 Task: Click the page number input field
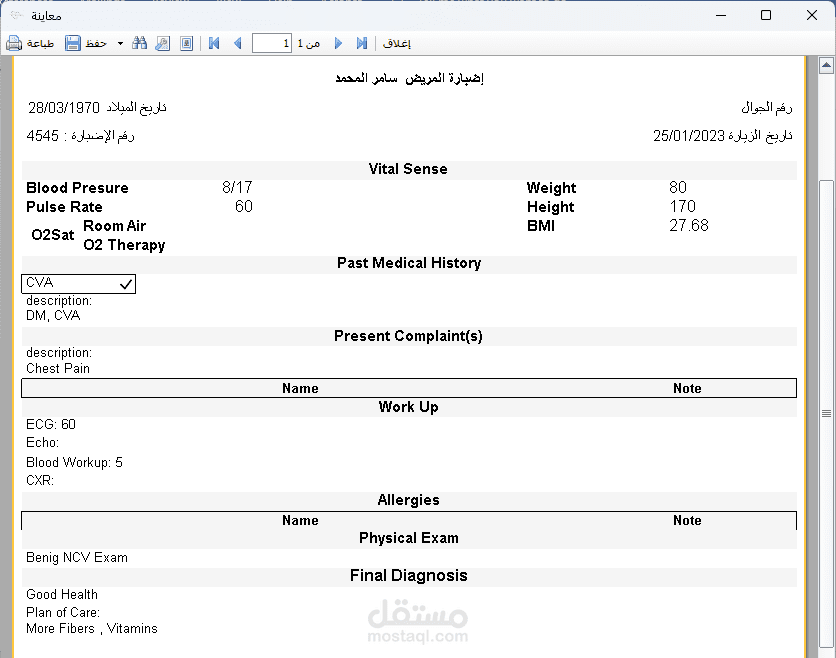coord(272,43)
